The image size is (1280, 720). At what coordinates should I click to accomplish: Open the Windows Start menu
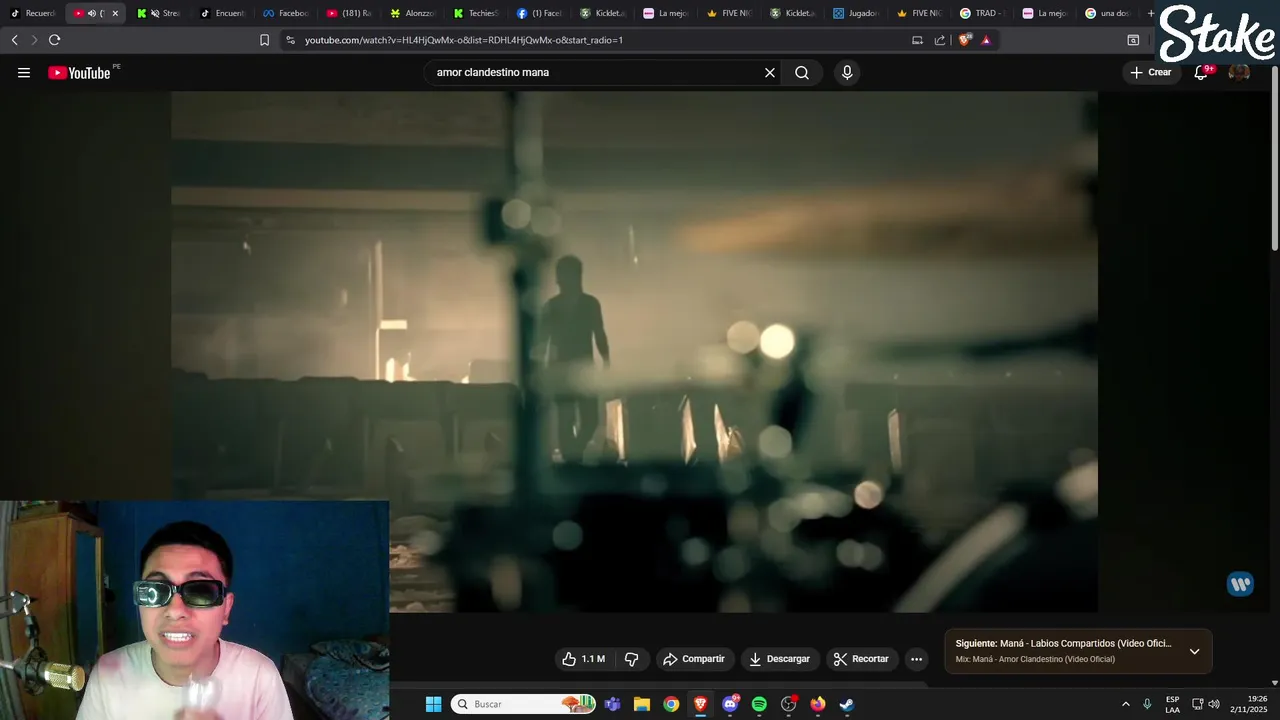click(433, 704)
